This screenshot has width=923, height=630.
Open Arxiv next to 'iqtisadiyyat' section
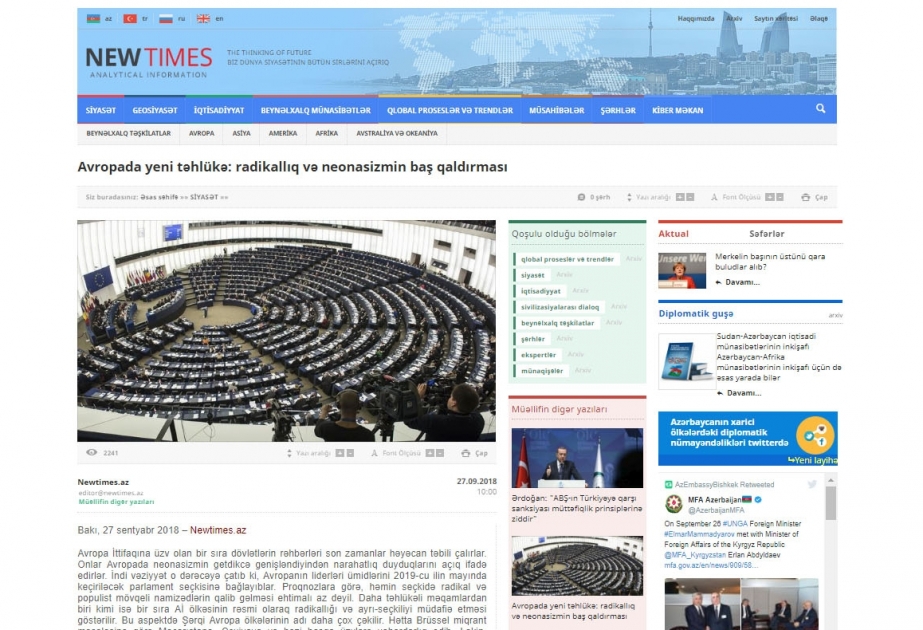(580, 291)
